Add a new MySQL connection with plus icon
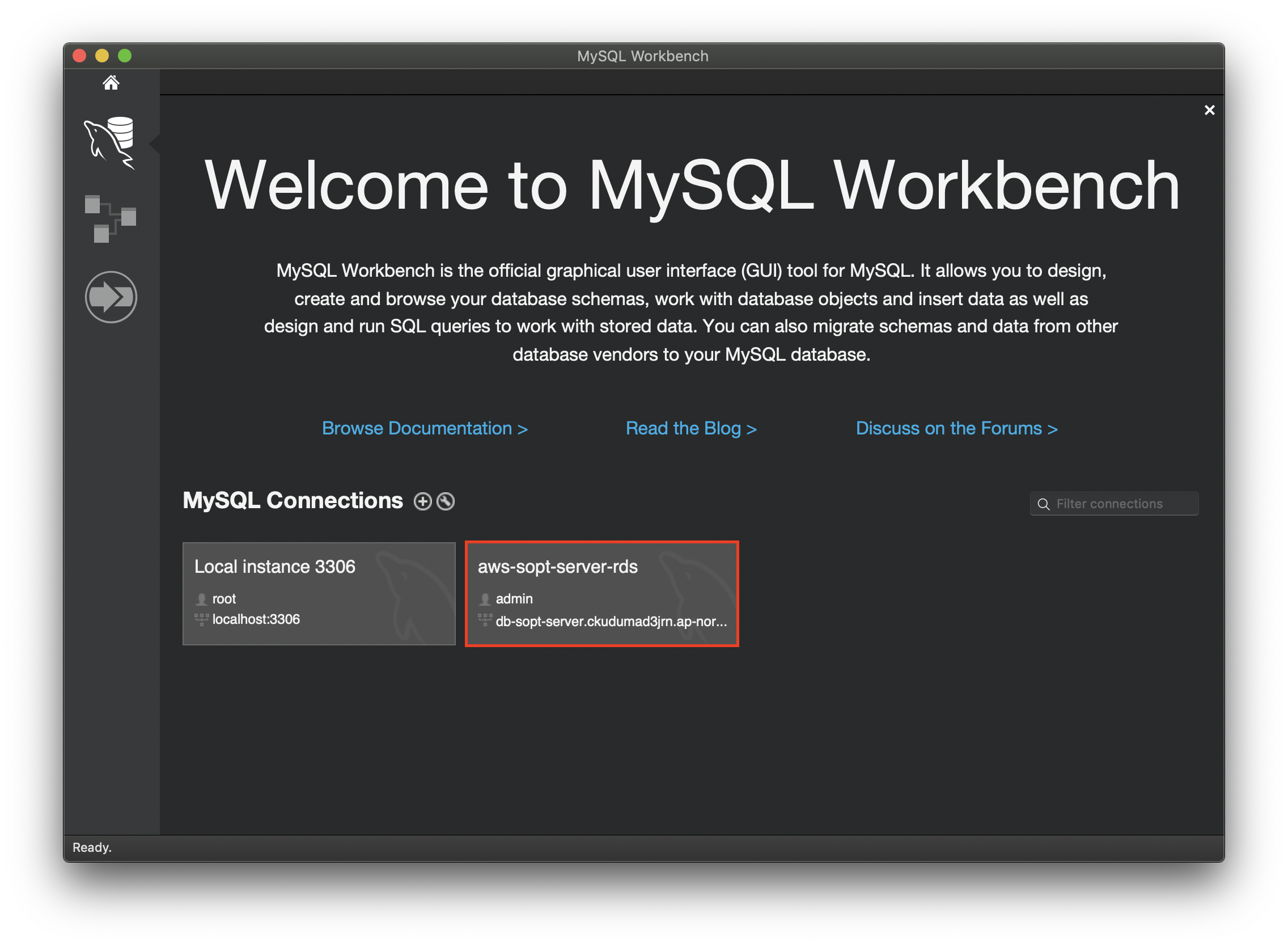Image resolution: width=1288 pixels, height=946 pixels. coord(422,501)
